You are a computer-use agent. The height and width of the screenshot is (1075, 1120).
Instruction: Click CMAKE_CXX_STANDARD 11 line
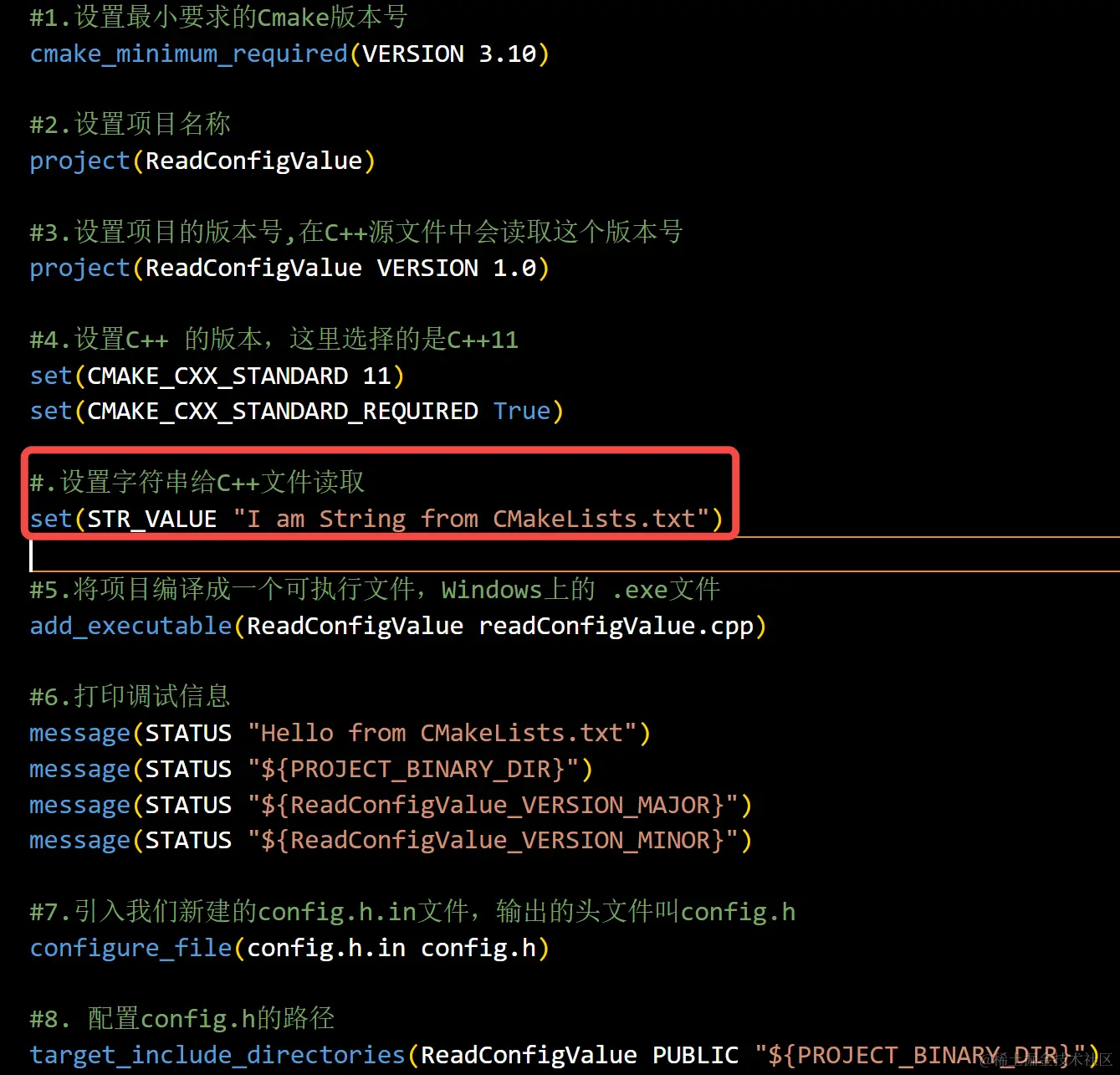(217, 376)
